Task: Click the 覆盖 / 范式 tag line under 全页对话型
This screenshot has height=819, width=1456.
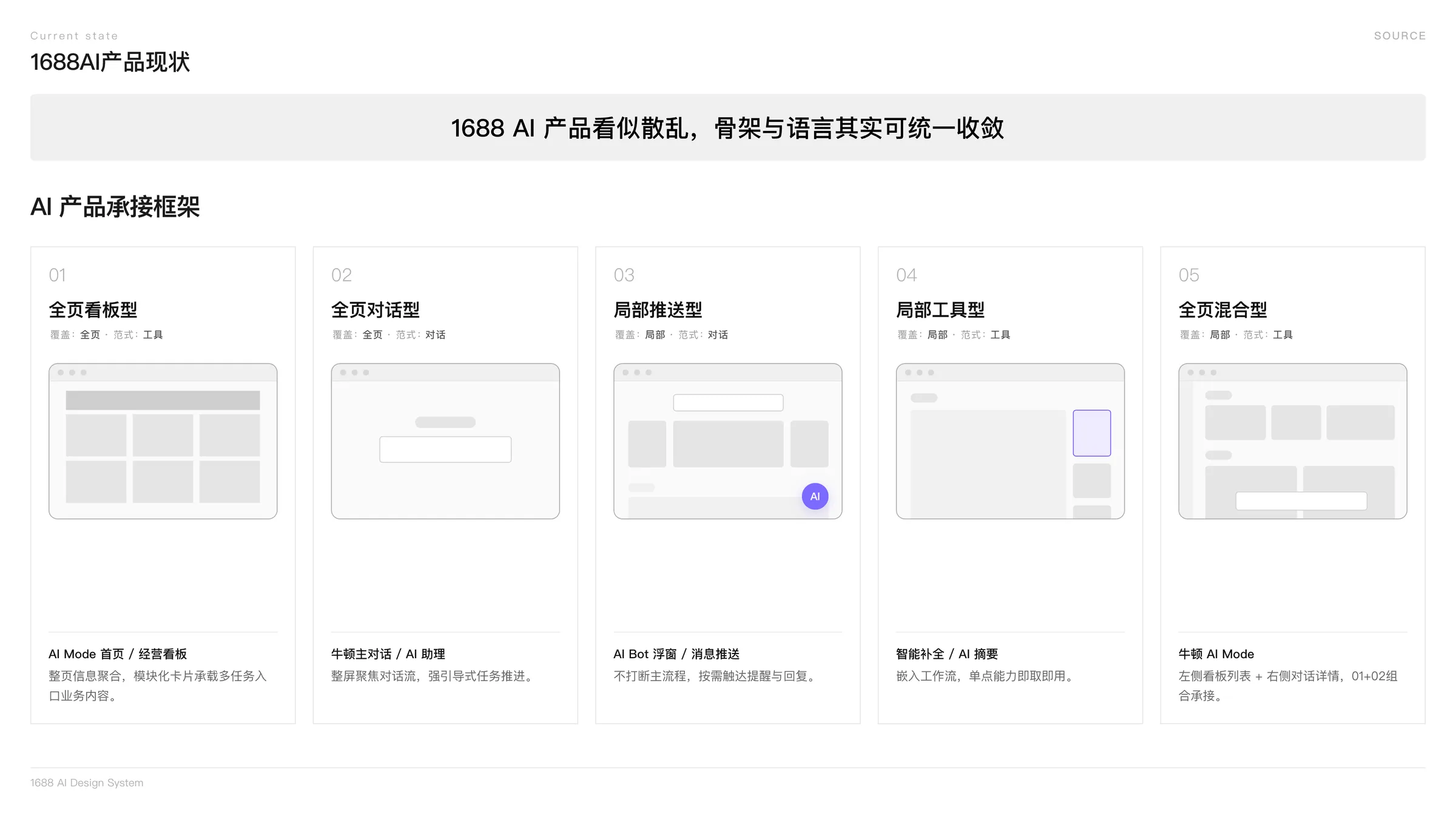Action: click(389, 335)
